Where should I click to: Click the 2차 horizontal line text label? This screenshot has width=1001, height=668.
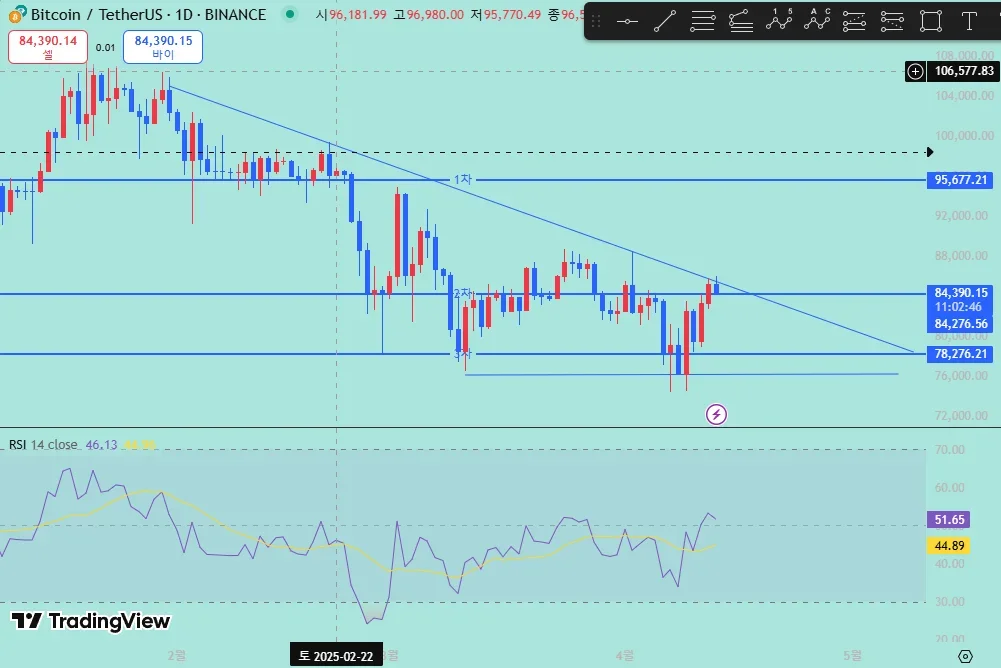coord(463,294)
